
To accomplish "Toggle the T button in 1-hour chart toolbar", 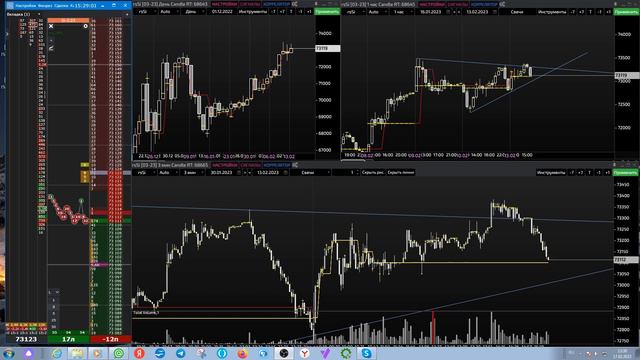I will click(590, 12).
